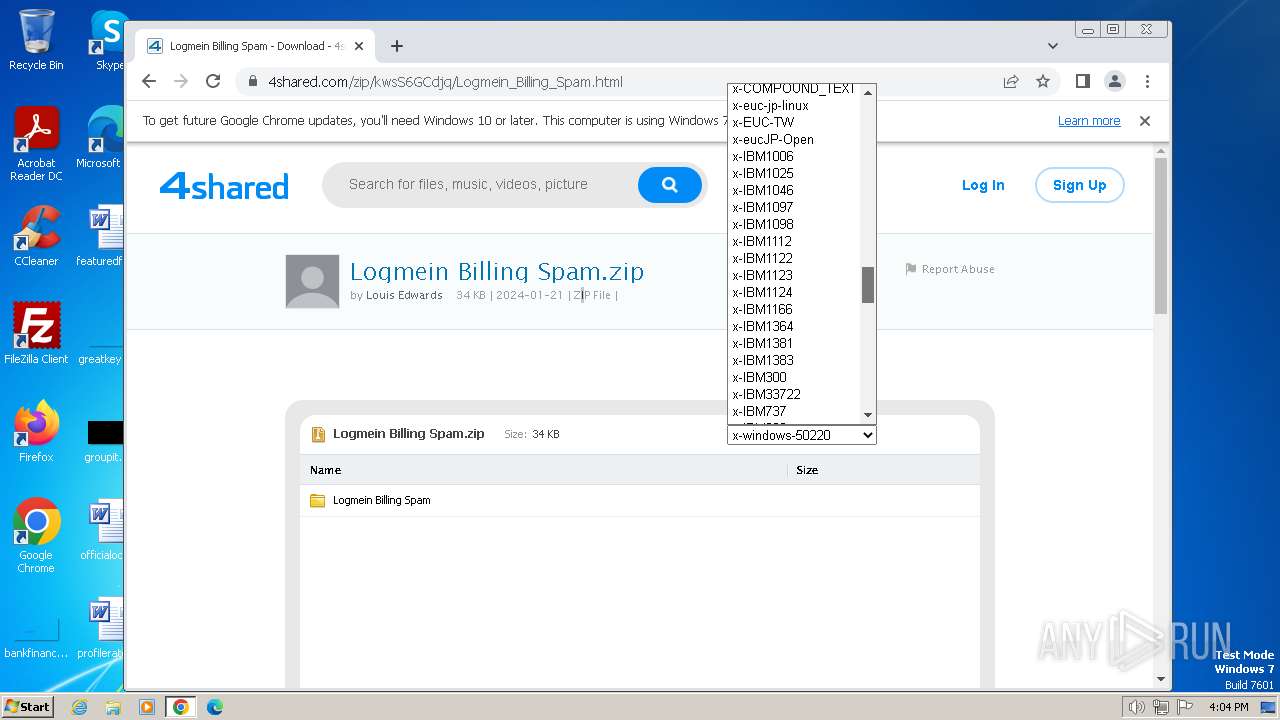Image resolution: width=1280 pixels, height=720 pixels.
Task: Open the Chrome profile avatar icon
Action: (x=1115, y=82)
